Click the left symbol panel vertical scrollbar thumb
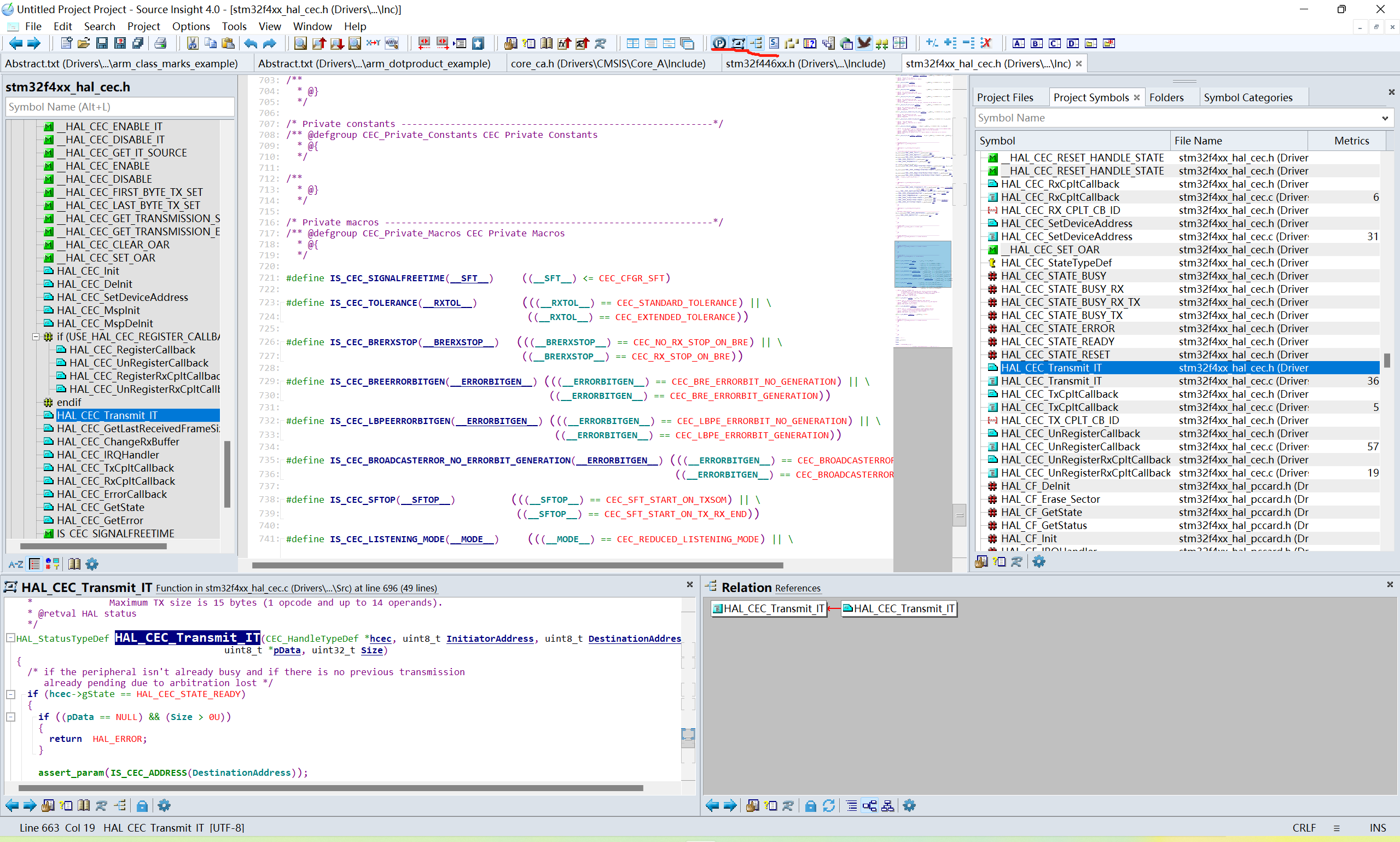Image resolution: width=1400 pixels, height=842 pixels. (x=228, y=474)
